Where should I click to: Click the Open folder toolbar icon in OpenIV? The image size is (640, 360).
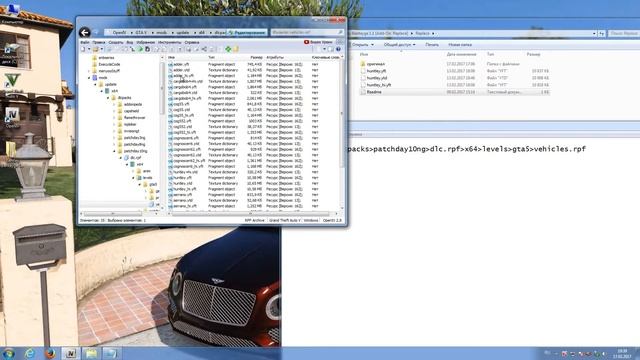(96, 49)
